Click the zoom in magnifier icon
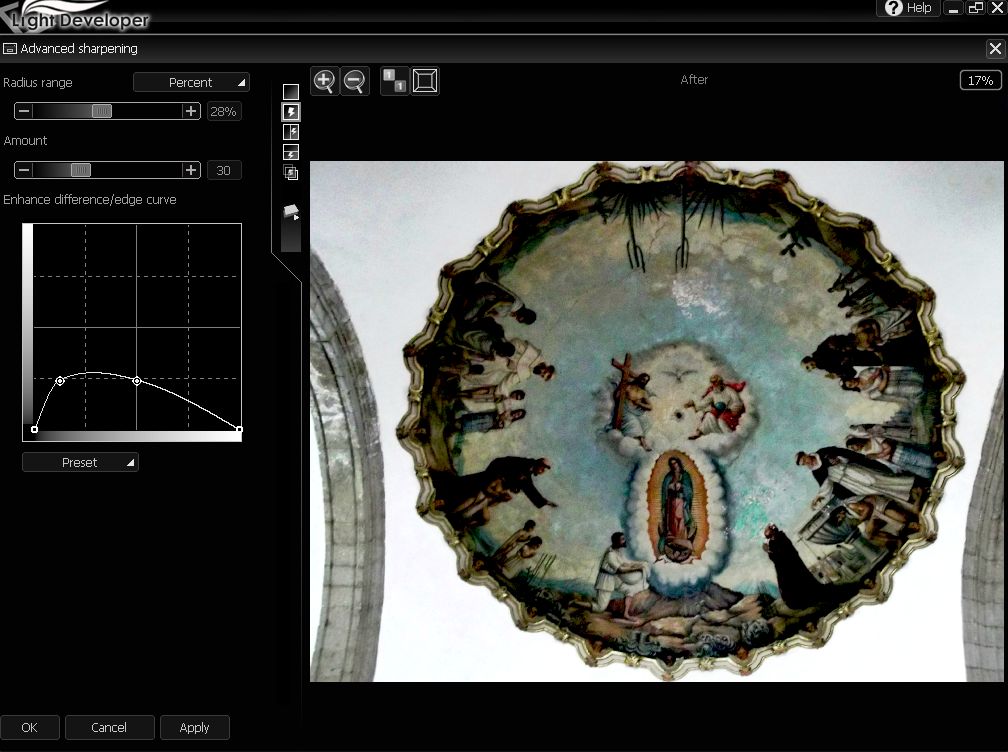 325,81
